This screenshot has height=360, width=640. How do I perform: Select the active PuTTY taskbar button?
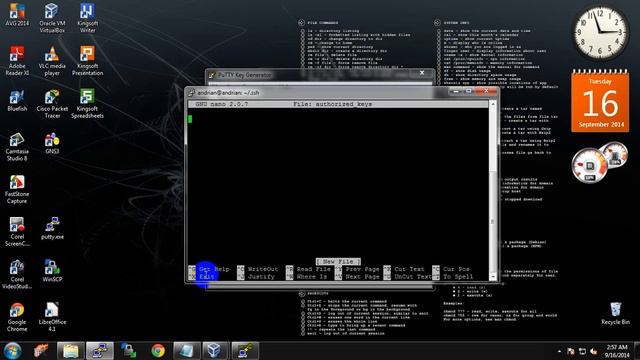tap(100, 351)
